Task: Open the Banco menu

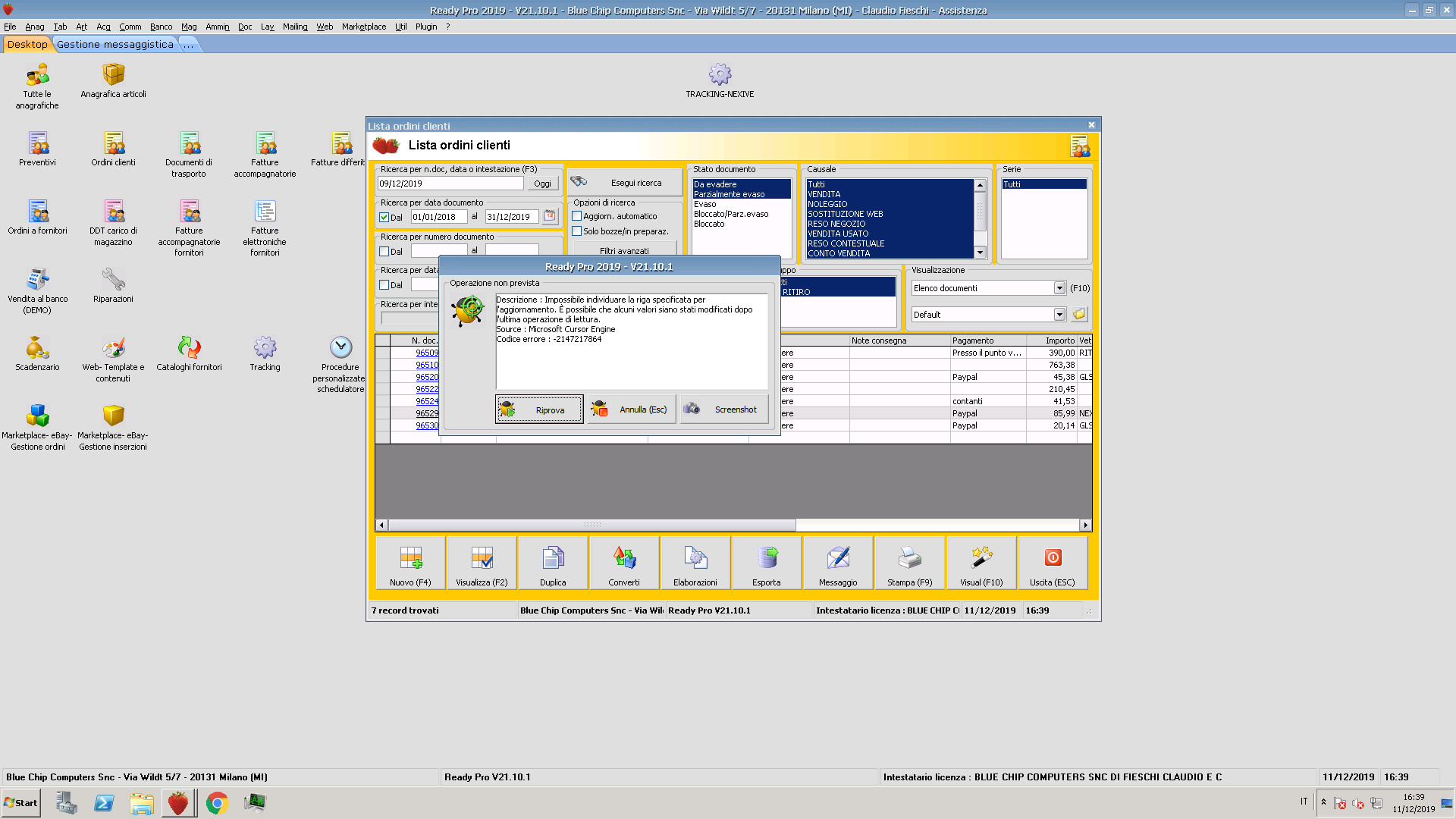Action: [x=161, y=27]
